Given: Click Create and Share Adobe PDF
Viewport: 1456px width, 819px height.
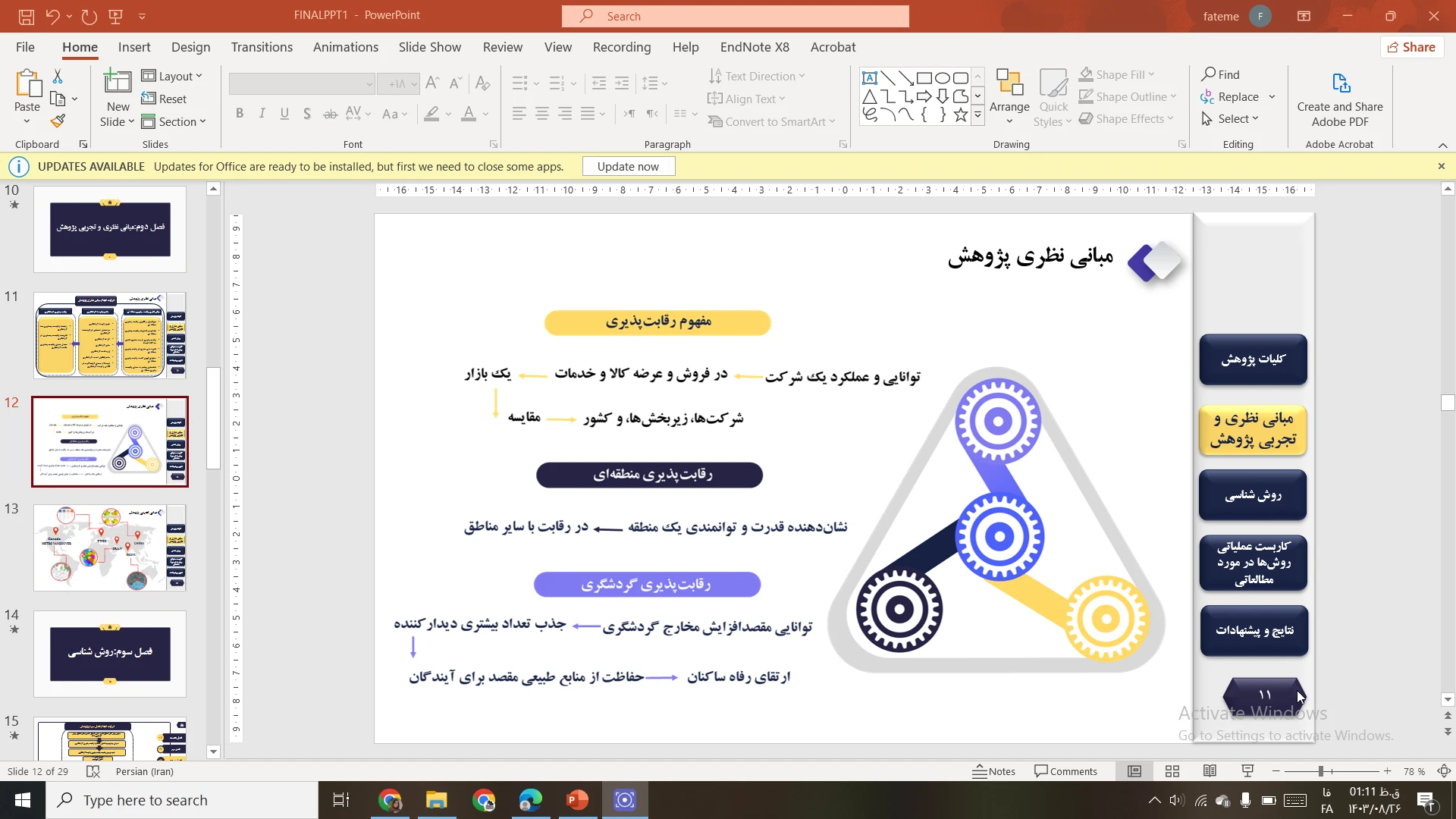Looking at the screenshot, I should [x=1339, y=99].
